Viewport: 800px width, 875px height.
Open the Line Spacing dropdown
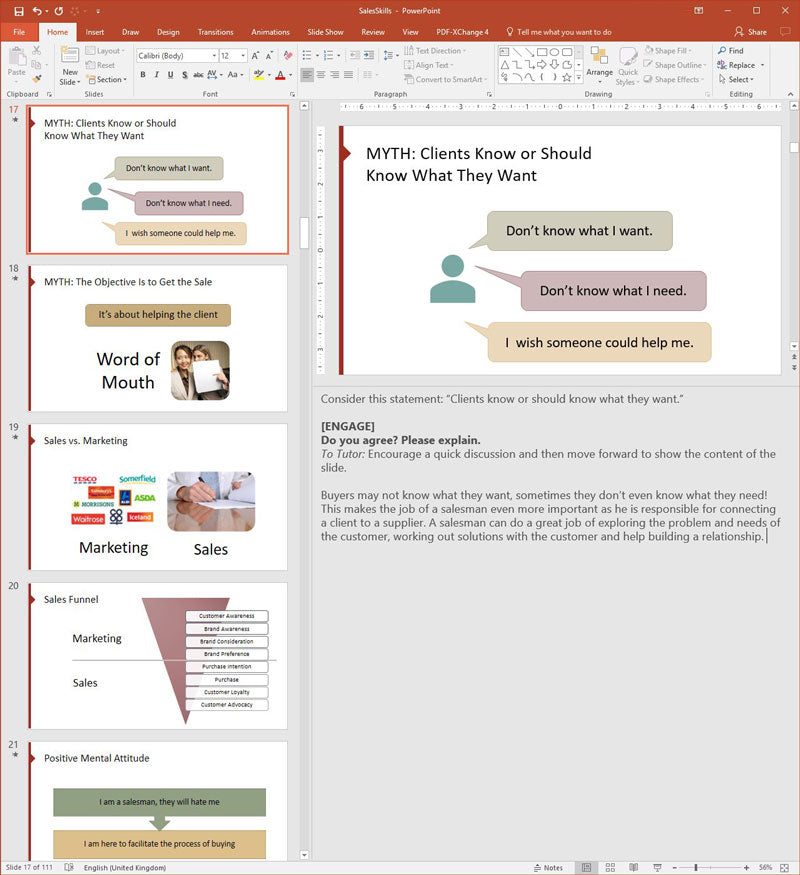point(391,55)
